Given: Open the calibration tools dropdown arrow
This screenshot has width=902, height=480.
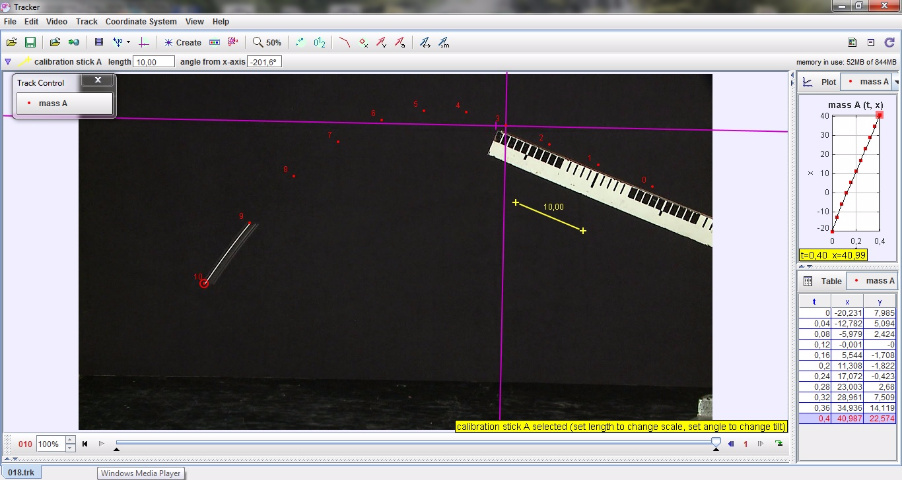Looking at the screenshot, I should tap(128, 43).
